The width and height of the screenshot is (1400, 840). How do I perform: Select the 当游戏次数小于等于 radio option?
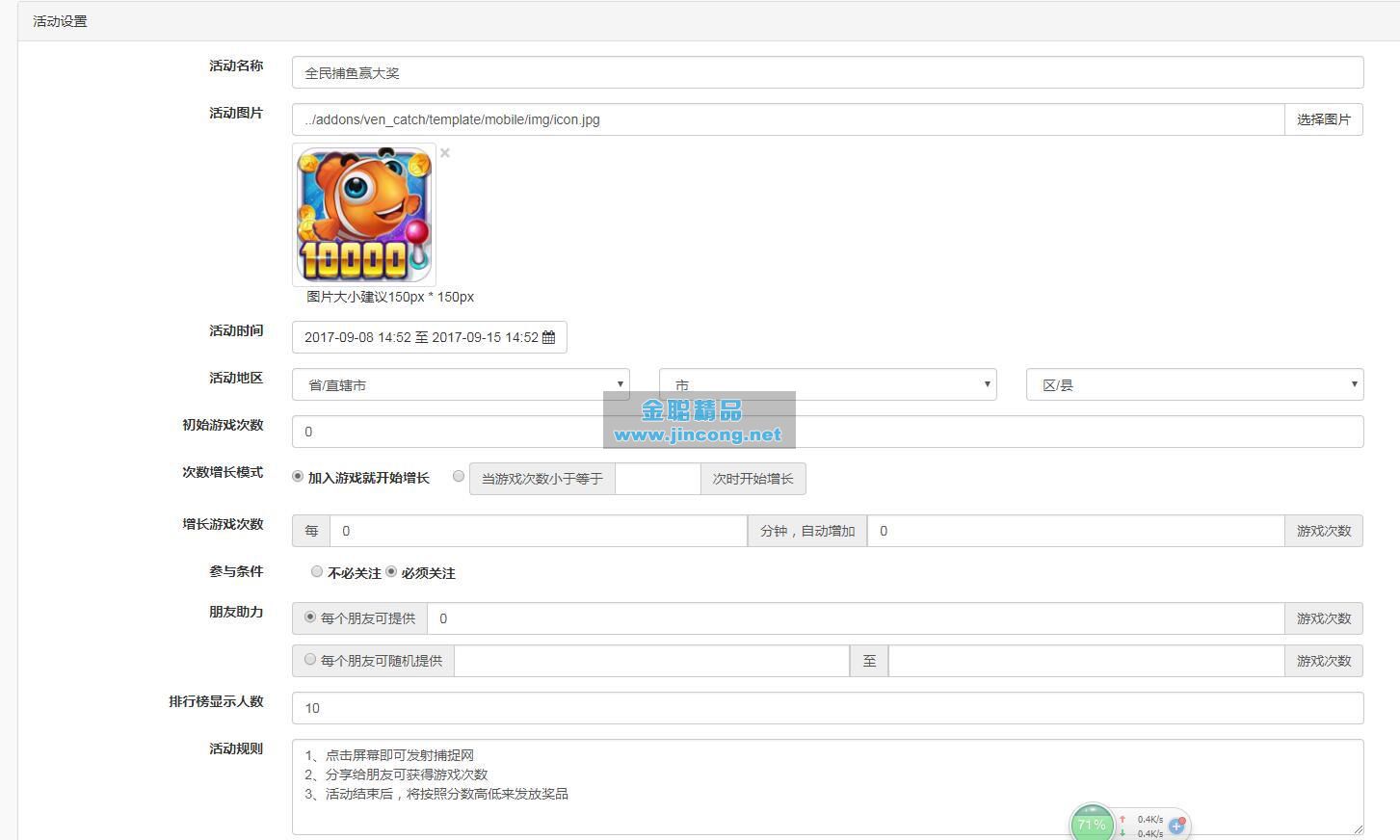459,476
